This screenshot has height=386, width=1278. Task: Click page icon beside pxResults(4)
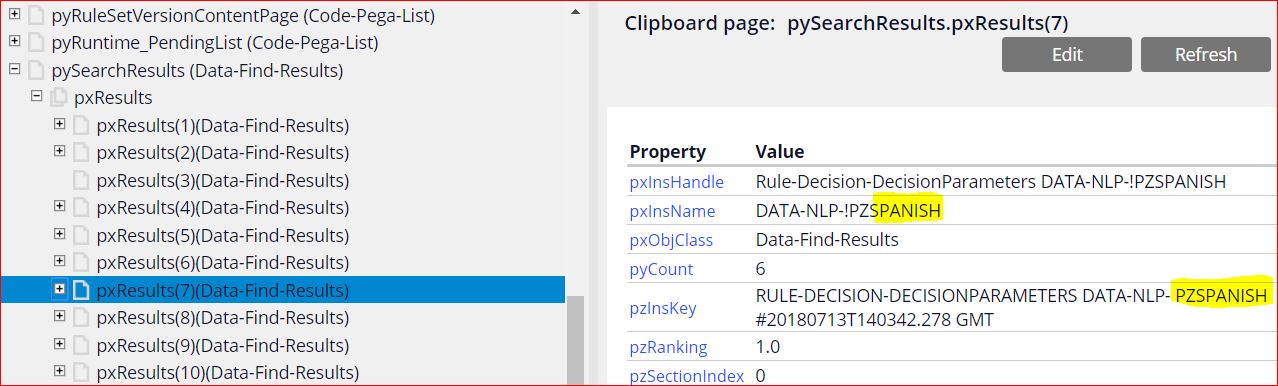81,208
